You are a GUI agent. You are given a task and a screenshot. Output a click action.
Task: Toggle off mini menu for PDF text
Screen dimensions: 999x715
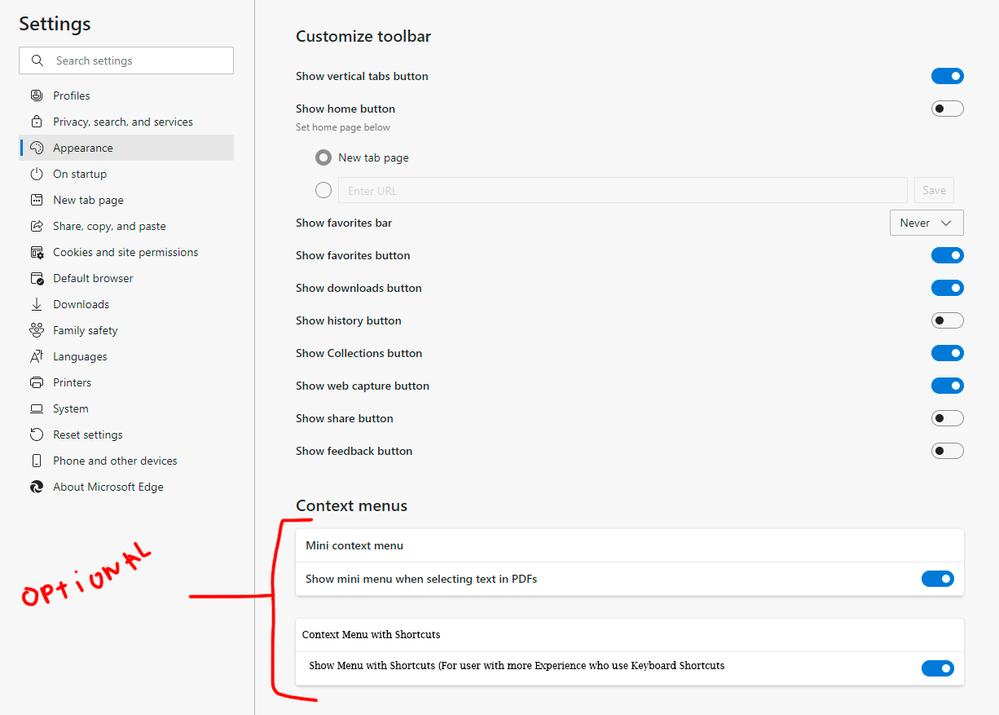[x=937, y=579]
